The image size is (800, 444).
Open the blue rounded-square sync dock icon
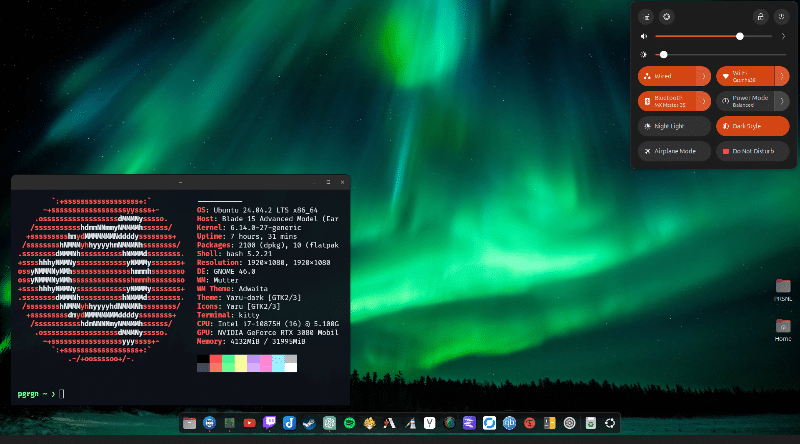[489, 423]
